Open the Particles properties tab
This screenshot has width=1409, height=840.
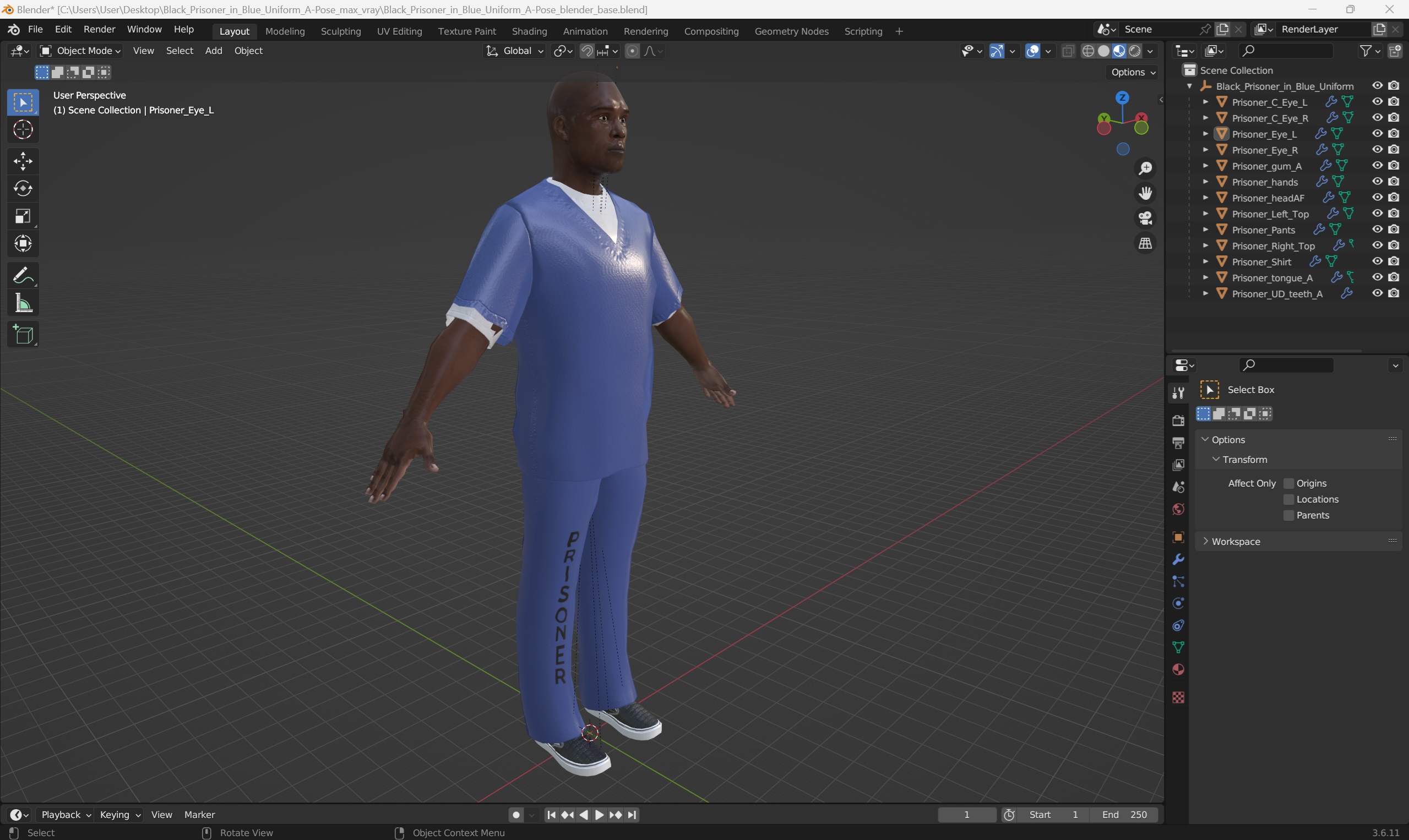(x=1178, y=581)
